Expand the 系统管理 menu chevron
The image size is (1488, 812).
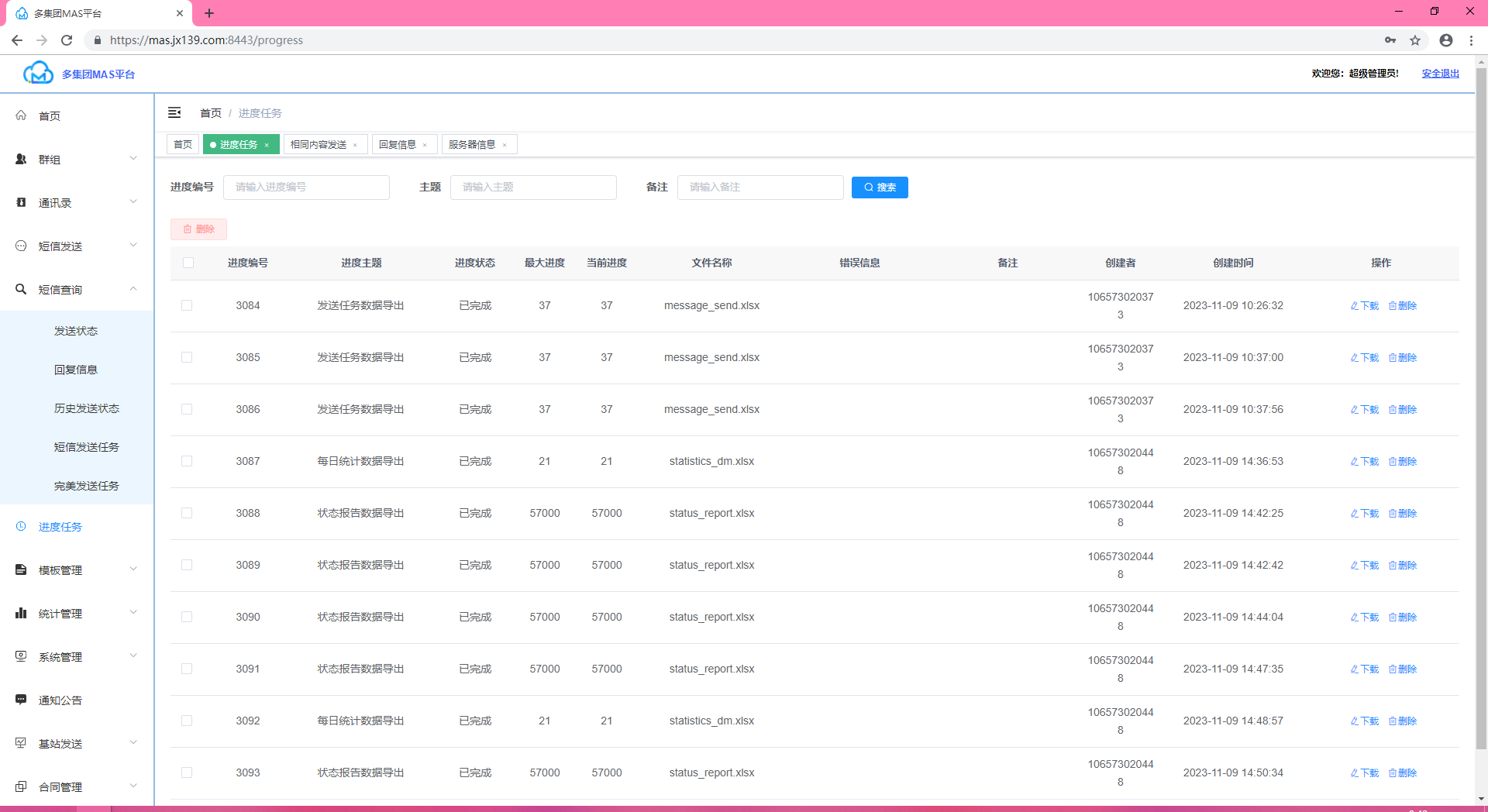point(133,655)
